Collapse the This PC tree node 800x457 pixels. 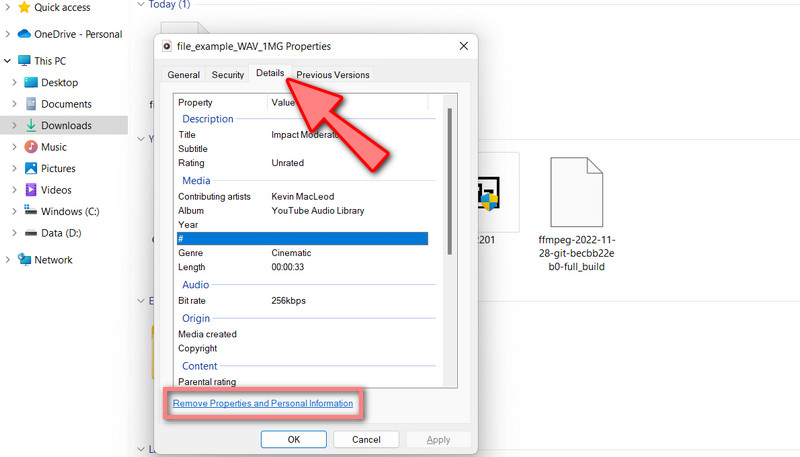tap(8, 61)
